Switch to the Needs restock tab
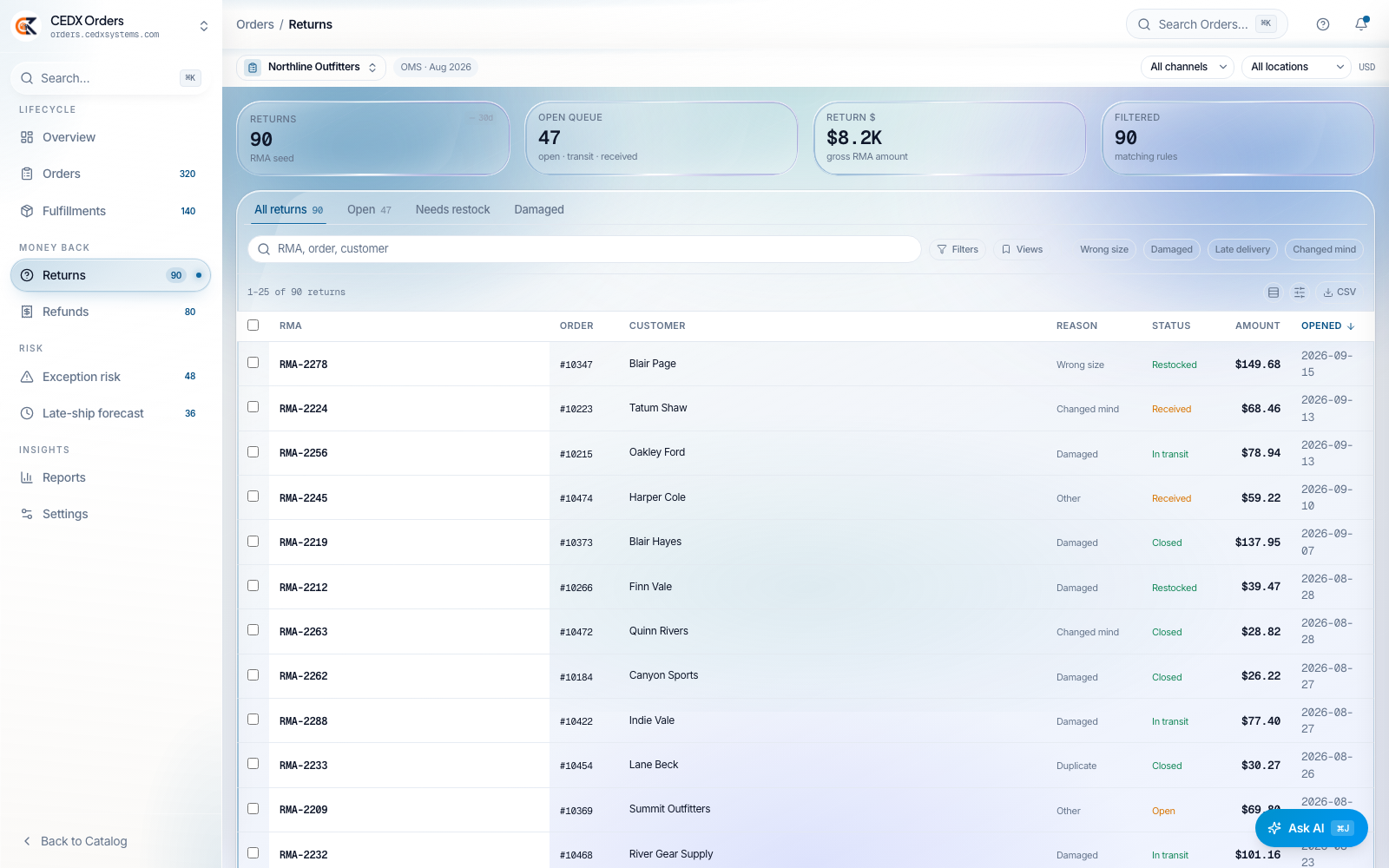The width and height of the screenshot is (1389, 868). pos(452,210)
